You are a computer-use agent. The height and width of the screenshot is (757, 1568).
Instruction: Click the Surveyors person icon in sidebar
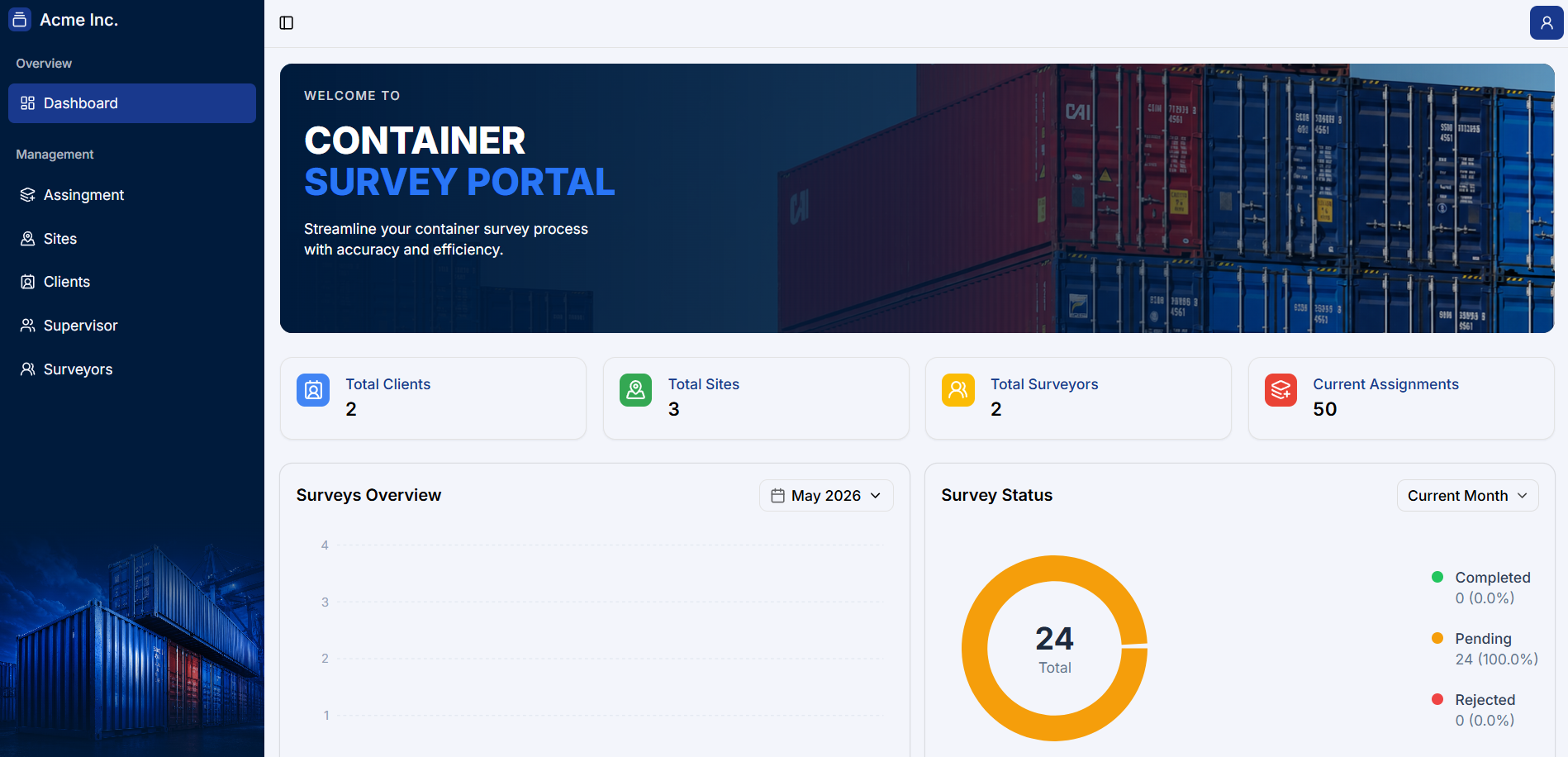[x=27, y=369]
